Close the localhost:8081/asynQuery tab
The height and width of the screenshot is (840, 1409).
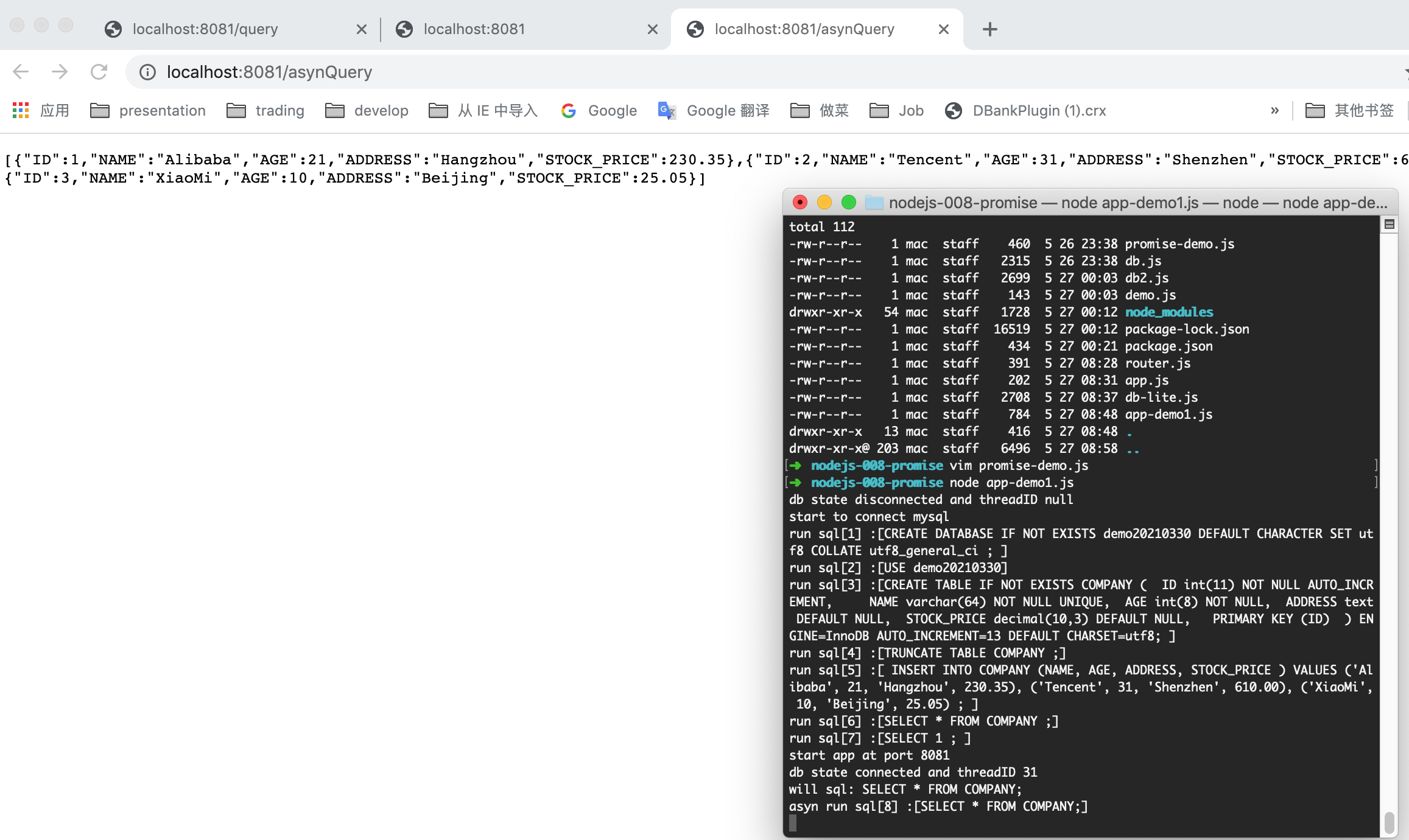tap(944, 29)
